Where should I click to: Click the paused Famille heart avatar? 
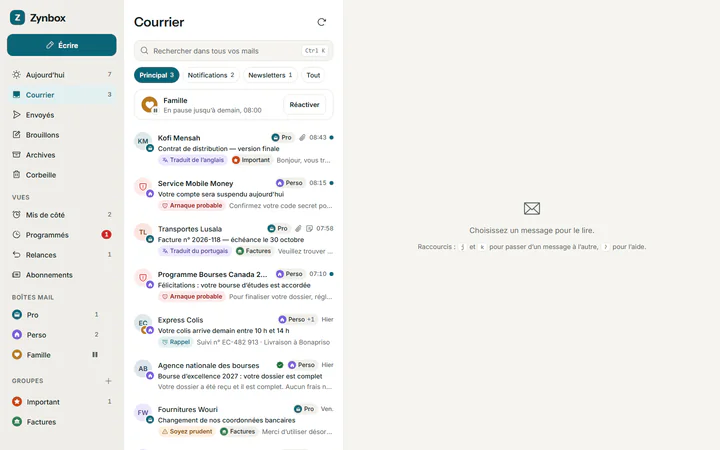point(149,105)
